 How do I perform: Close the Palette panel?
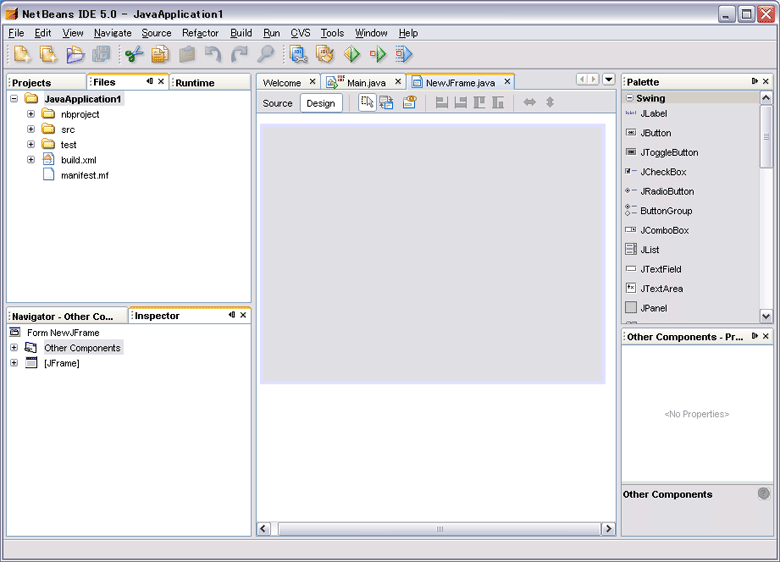tap(766, 81)
